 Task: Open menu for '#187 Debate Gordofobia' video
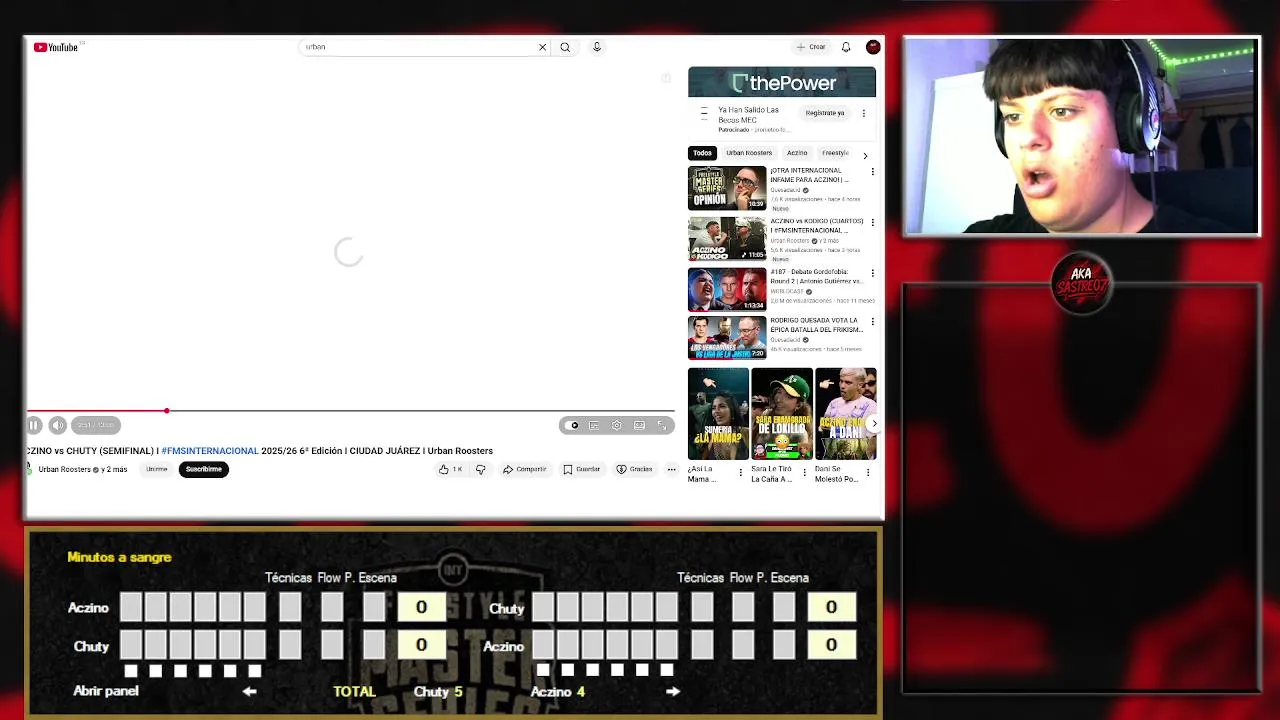[x=872, y=273]
